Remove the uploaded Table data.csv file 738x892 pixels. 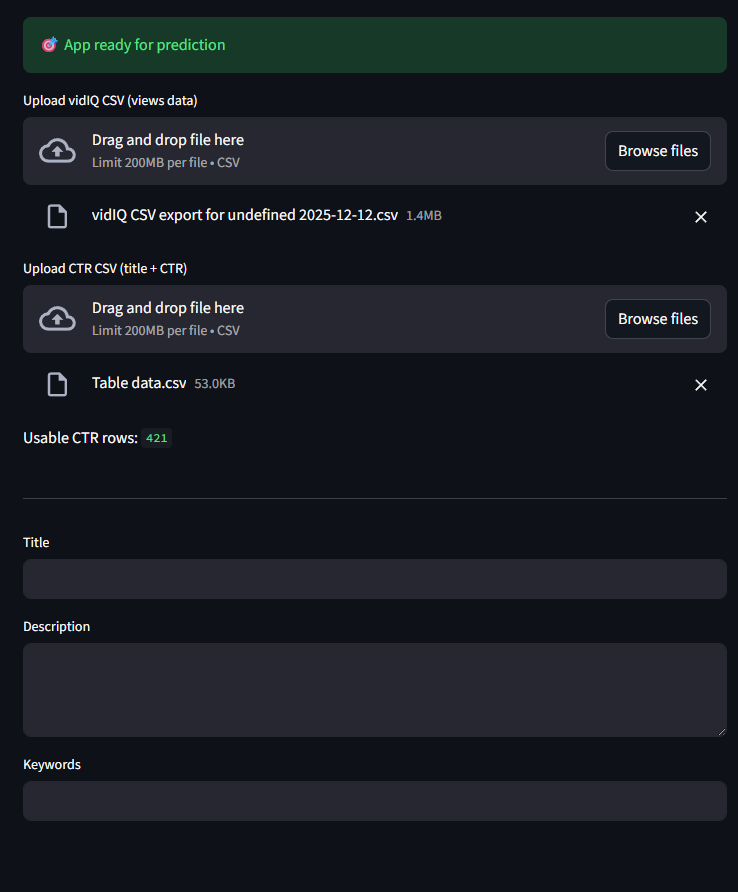(701, 385)
